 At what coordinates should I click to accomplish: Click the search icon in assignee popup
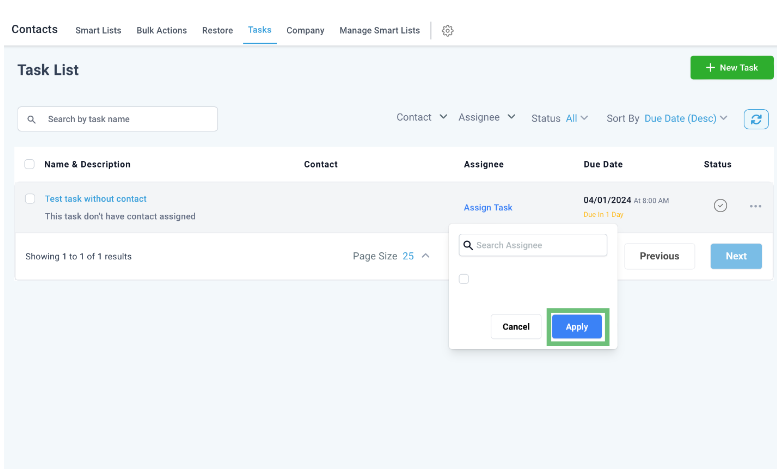coord(468,246)
